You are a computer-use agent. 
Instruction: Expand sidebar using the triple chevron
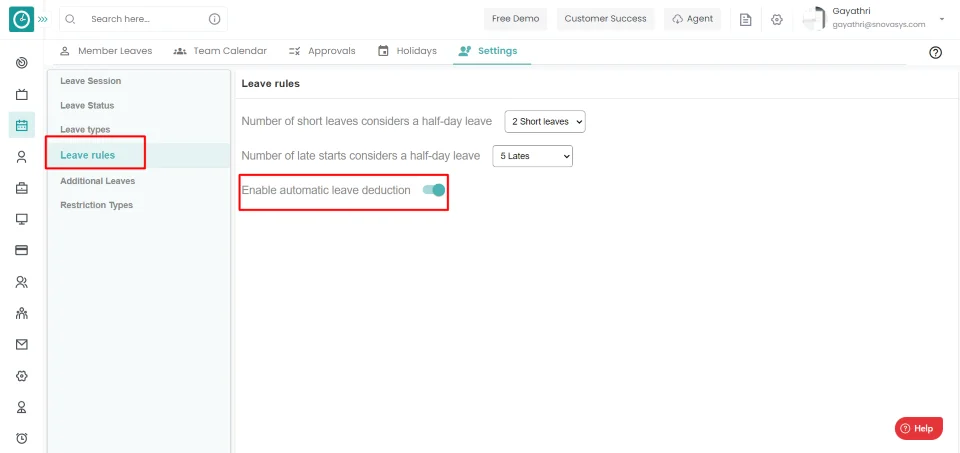point(43,20)
